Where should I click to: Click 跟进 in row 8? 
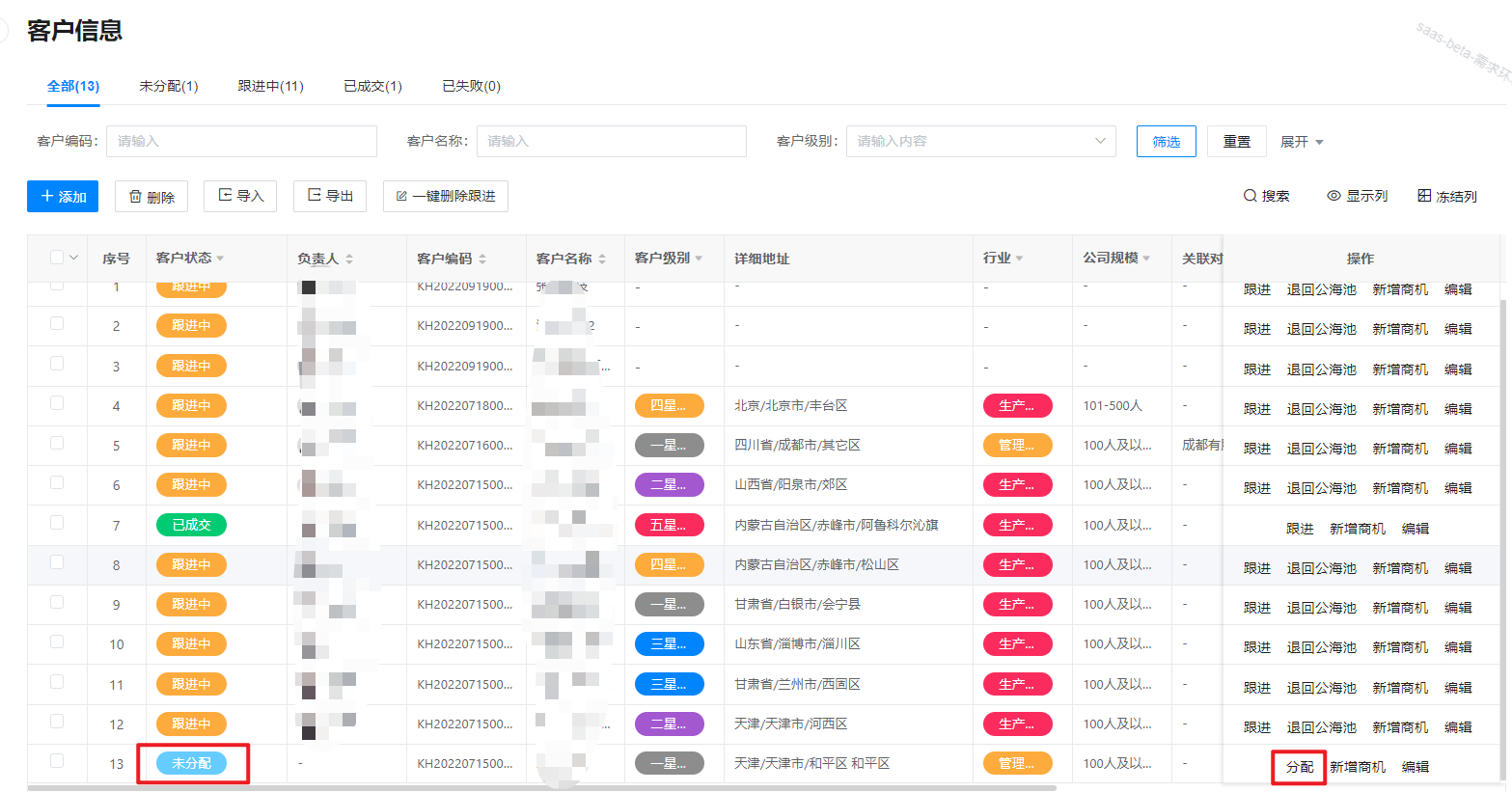pyautogui.click(x=1257, y=568)
